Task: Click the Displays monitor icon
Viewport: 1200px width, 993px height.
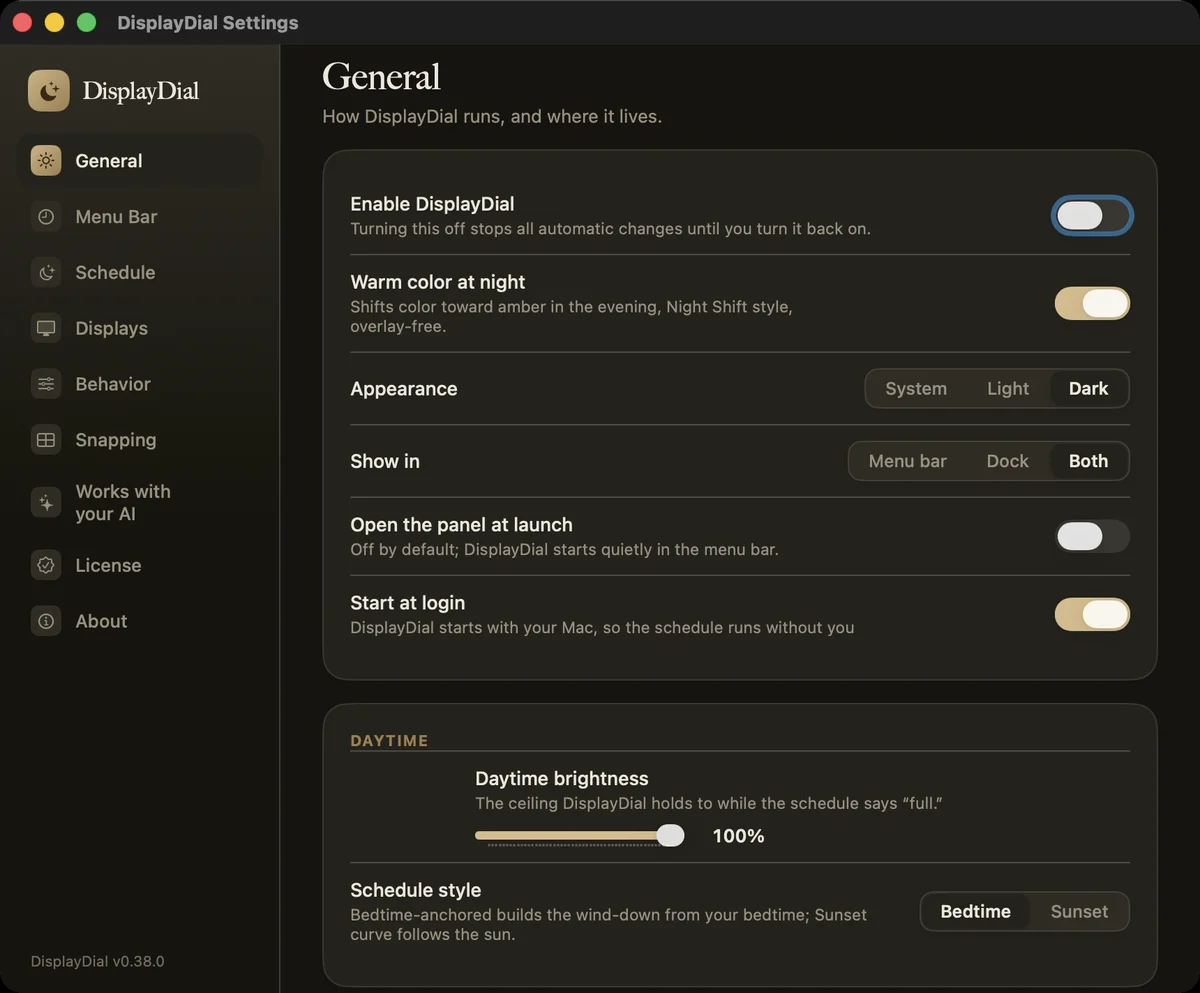Action: pos(46,328)
